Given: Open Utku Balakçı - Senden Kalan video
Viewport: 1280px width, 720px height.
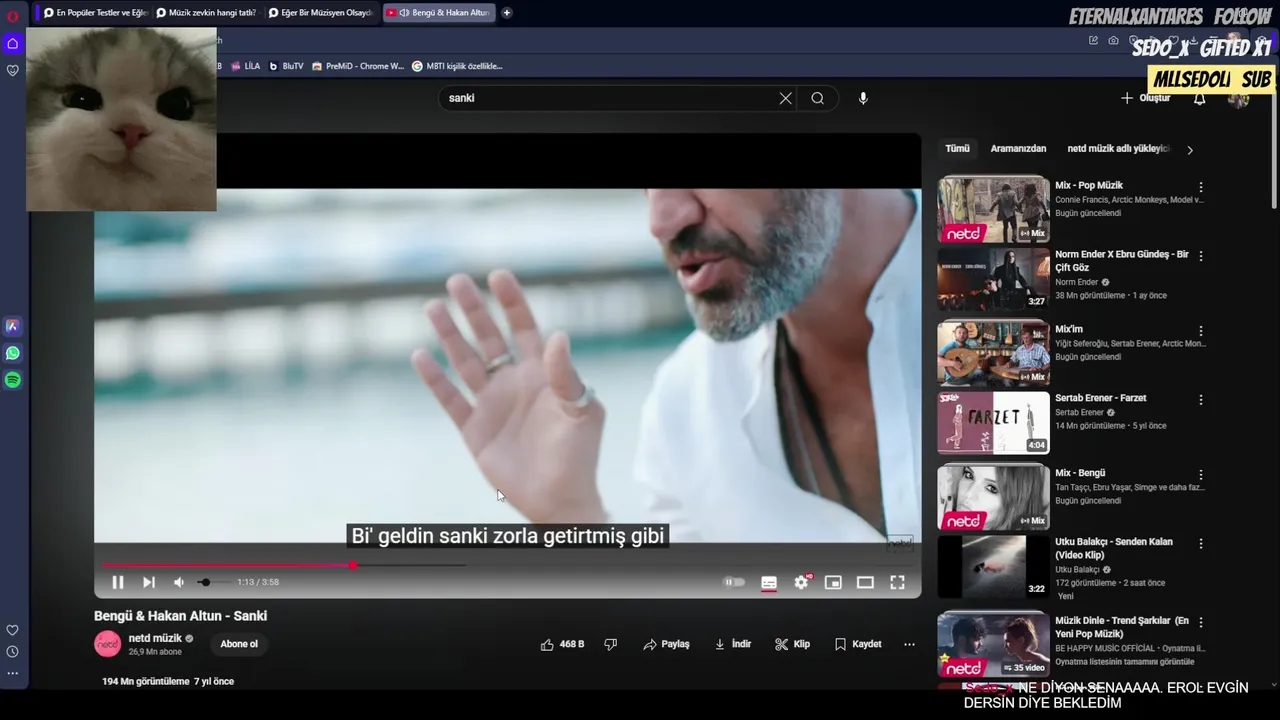Looking at the screenshot, I should point(993,567).
